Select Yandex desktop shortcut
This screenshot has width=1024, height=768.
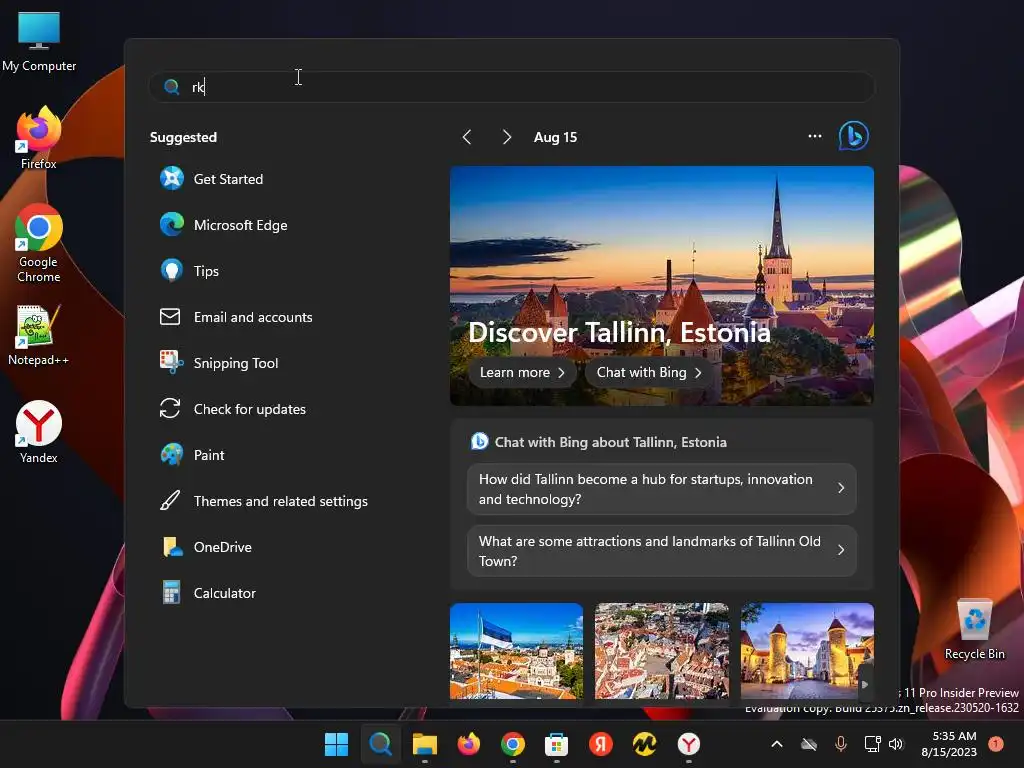[x=39, y=432]
